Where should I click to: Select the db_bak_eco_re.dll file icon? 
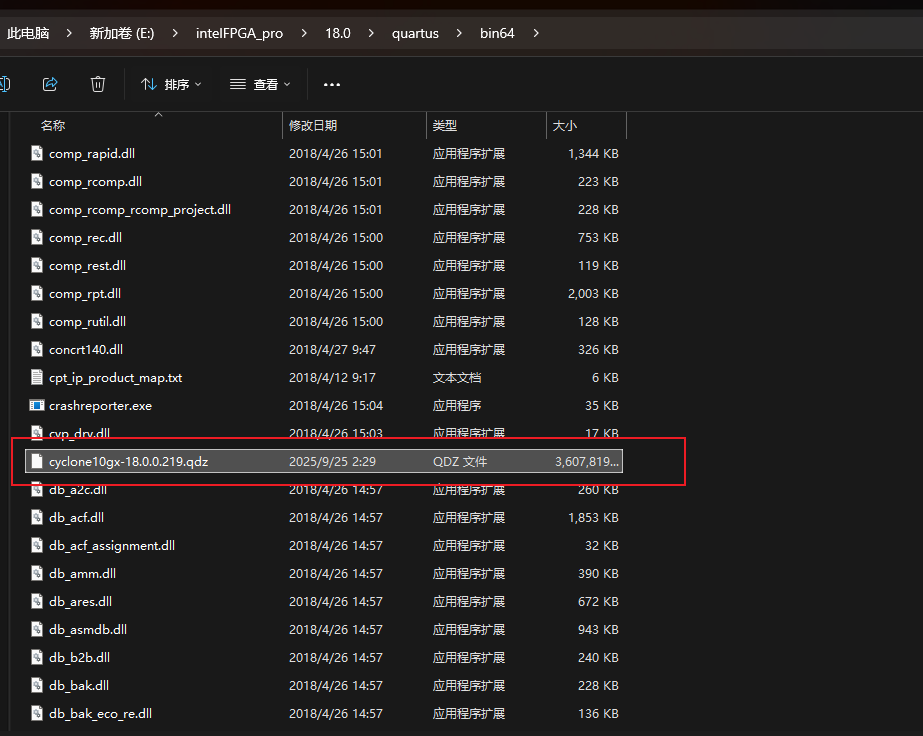[x=36, y=713]
